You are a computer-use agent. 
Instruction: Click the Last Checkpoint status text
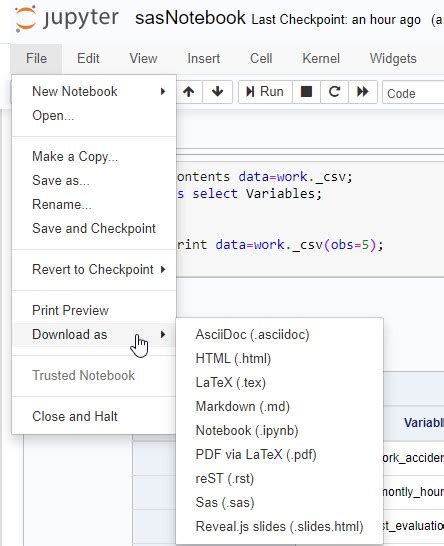click(x=336, y=20)
